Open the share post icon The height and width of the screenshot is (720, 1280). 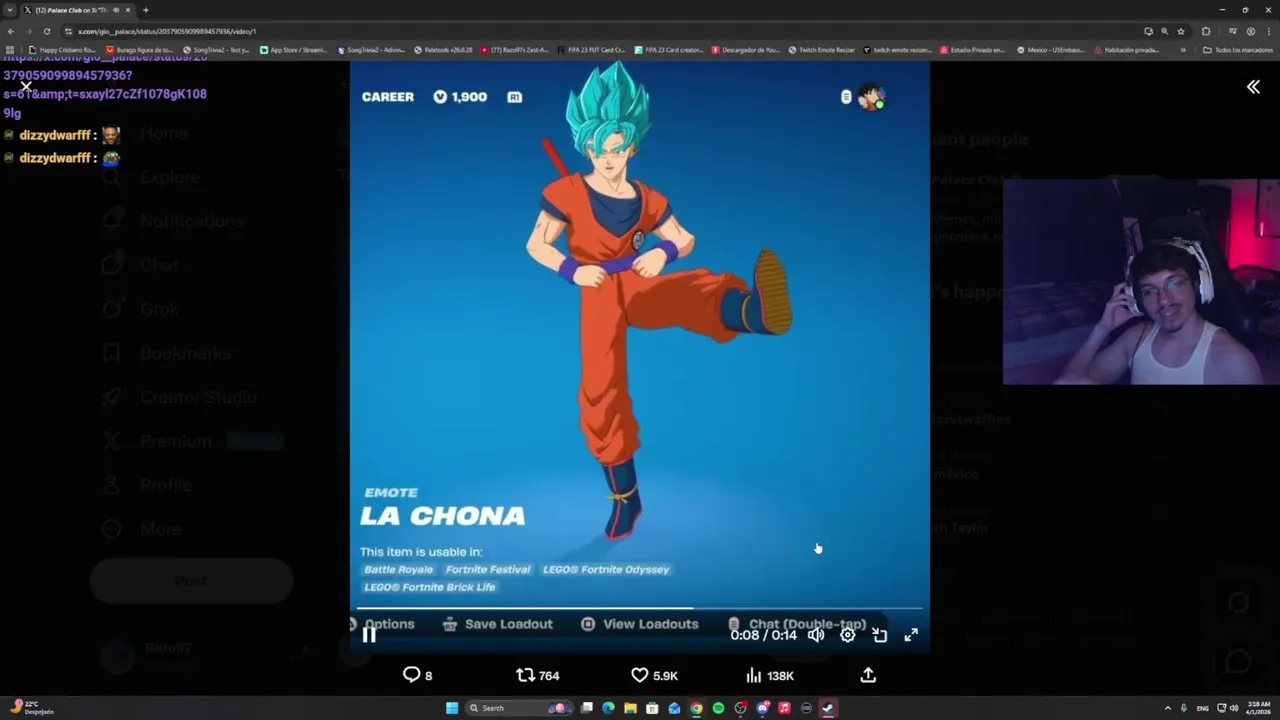[868, 675]
